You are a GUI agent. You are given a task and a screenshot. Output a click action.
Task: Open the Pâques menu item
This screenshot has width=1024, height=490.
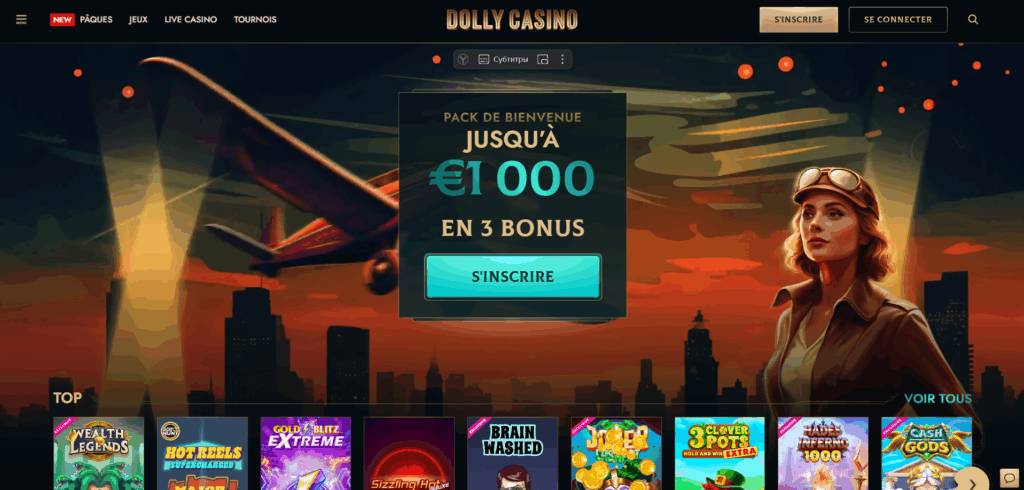[x=96, y=20]
